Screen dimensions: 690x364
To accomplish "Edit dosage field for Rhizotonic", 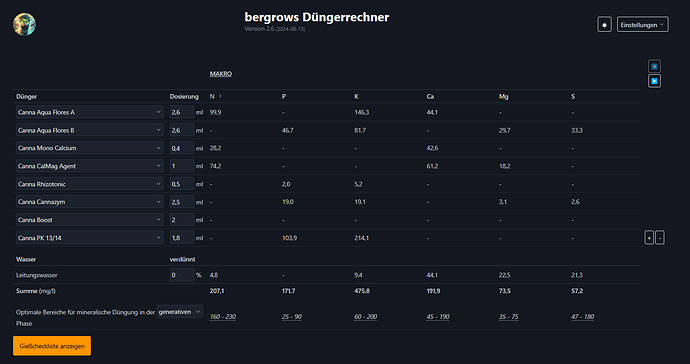I will point(182,184).
